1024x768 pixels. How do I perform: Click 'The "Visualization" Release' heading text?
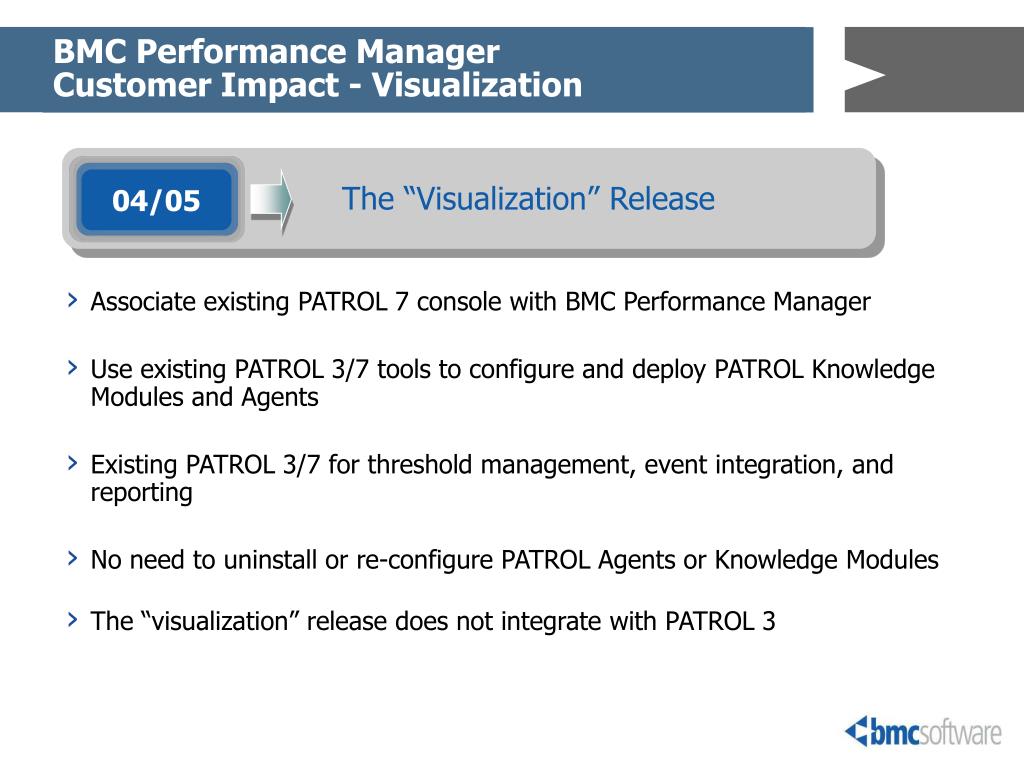pos(528,199)
